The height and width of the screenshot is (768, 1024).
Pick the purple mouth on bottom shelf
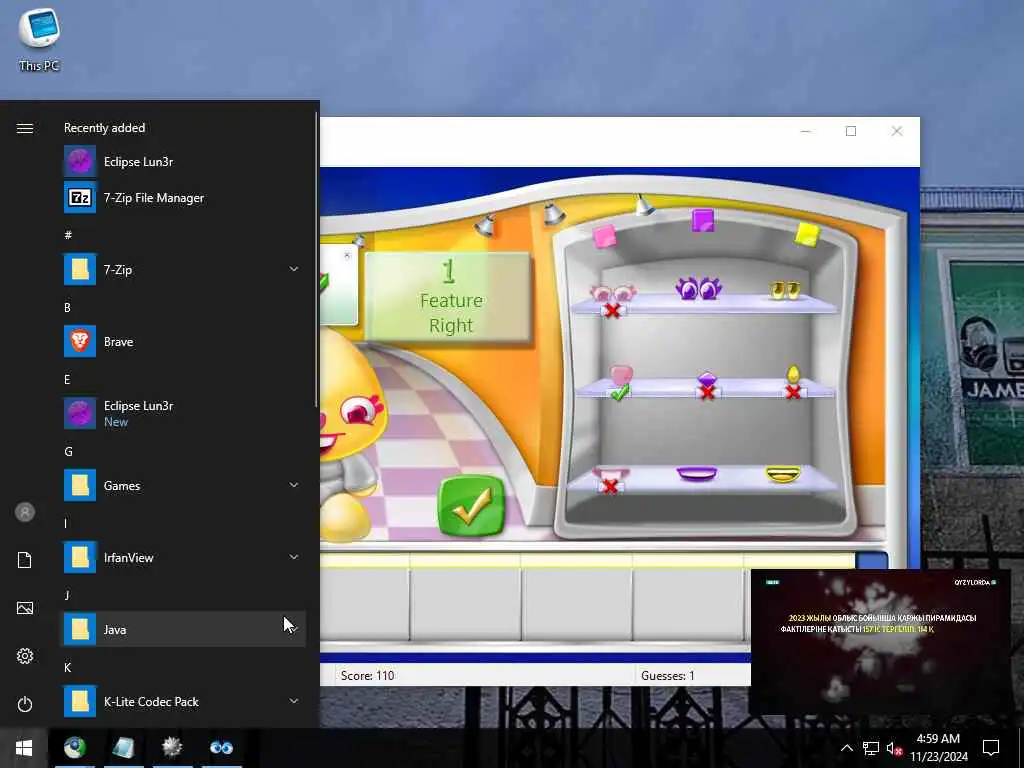[696, 473]
